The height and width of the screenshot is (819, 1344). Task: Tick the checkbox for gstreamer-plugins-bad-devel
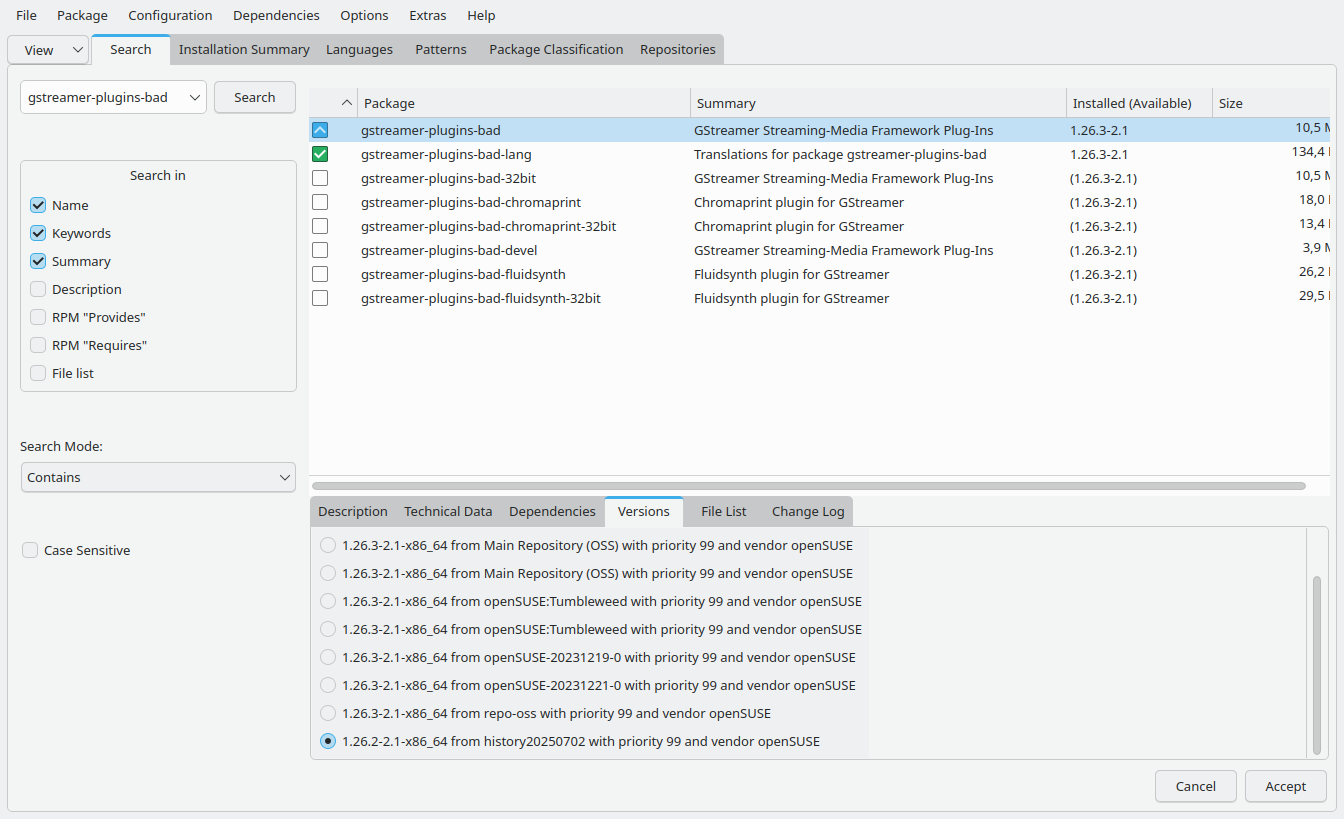point(320,250)
